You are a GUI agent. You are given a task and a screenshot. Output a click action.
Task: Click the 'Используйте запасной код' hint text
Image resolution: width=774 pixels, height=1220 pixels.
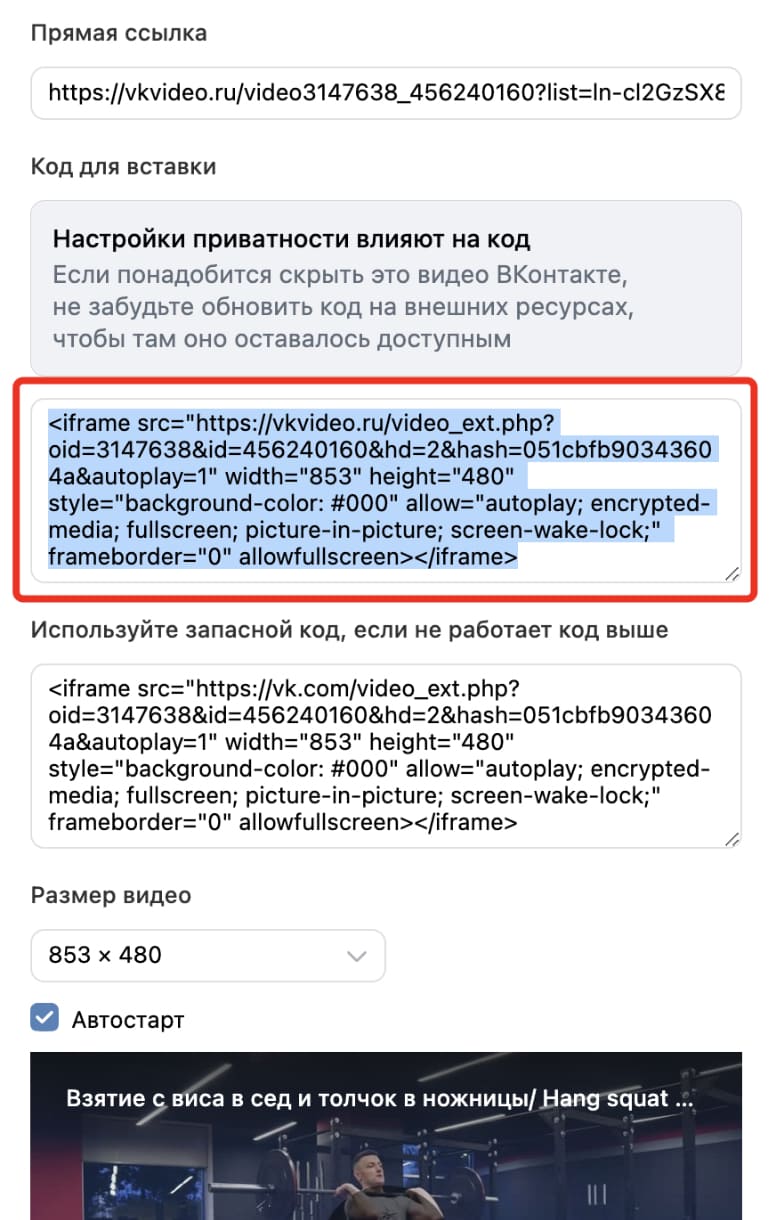point(349,630)
